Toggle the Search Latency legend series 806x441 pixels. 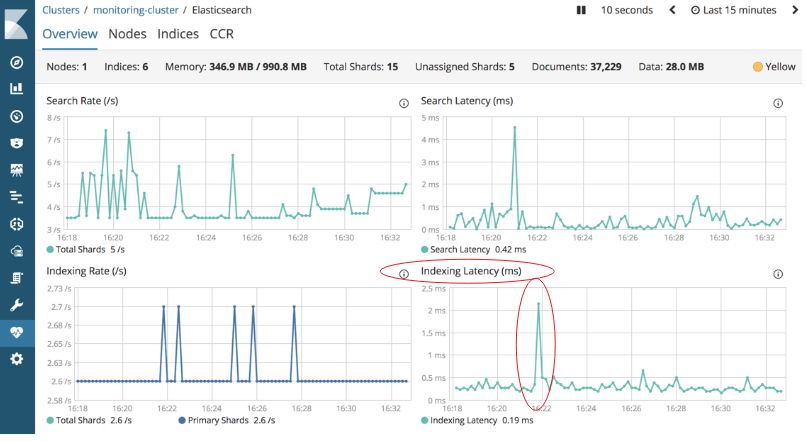(473, 249)
